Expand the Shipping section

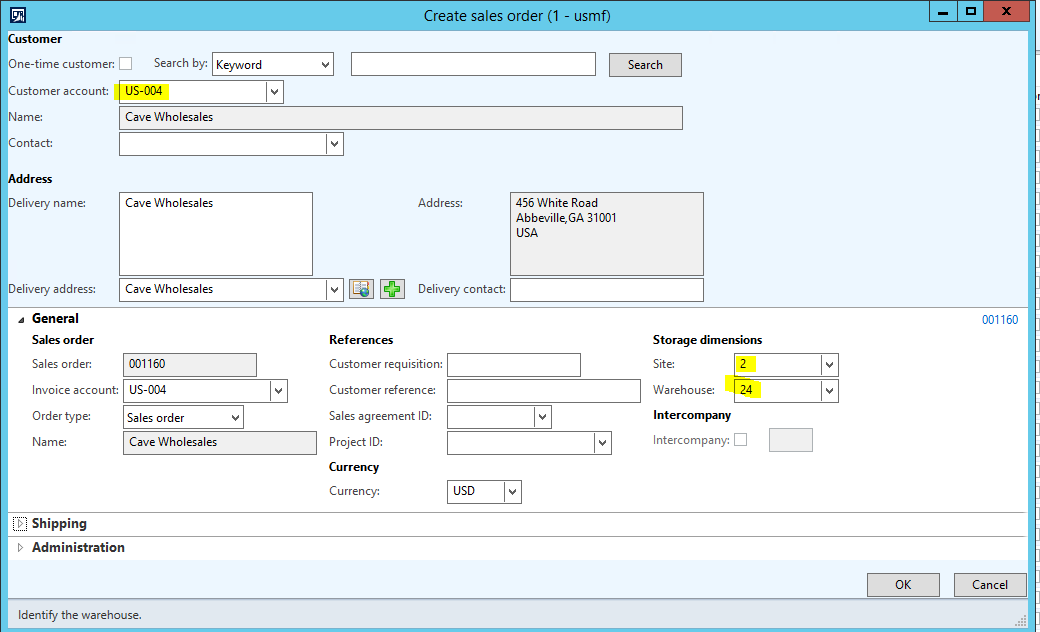21,524
